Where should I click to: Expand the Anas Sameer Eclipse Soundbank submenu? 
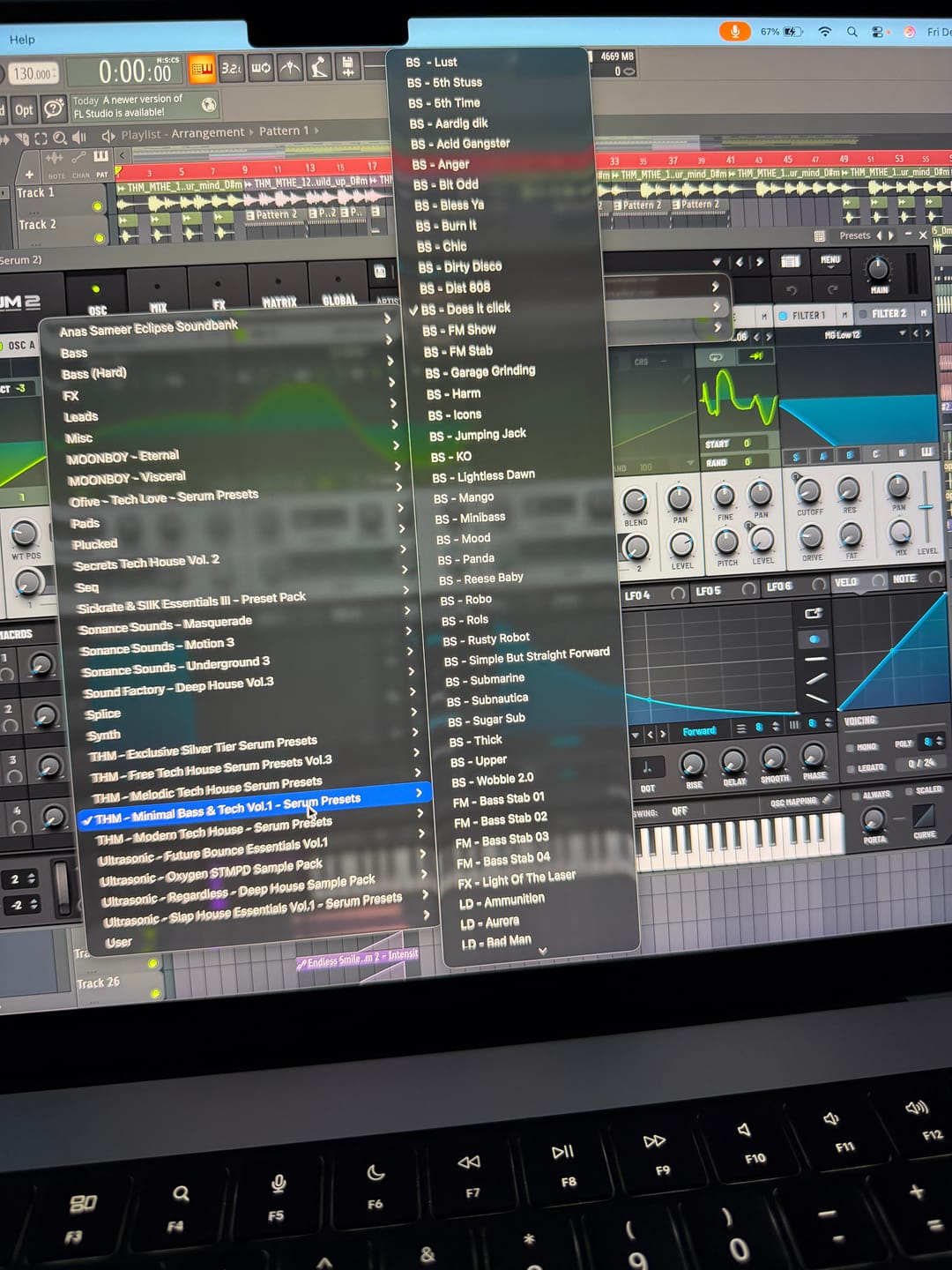pyautogui.click(x=221, y=324)
